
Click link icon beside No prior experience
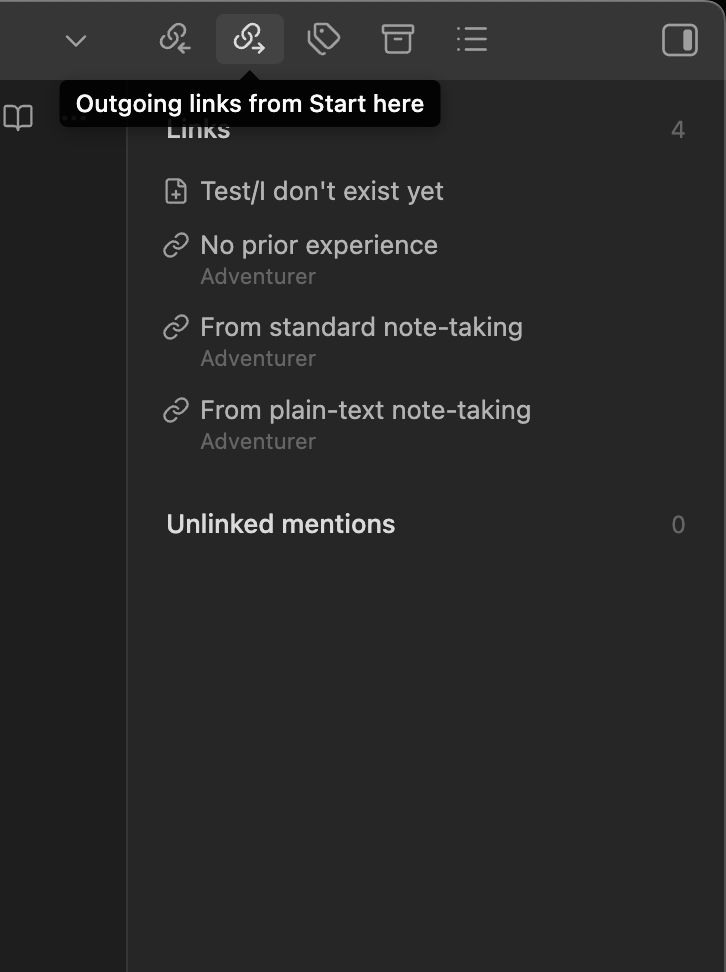tap(176, 245)
